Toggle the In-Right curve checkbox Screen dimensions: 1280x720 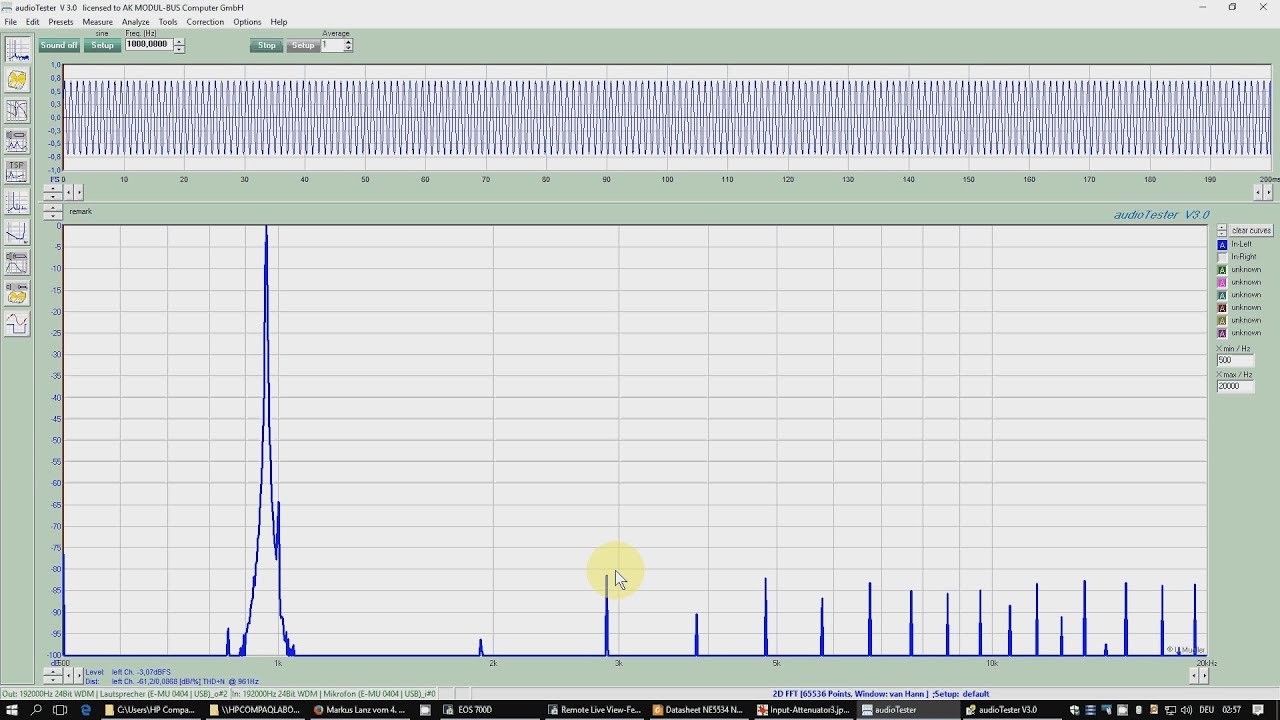pyautogui.click(x=1222, y=257)
